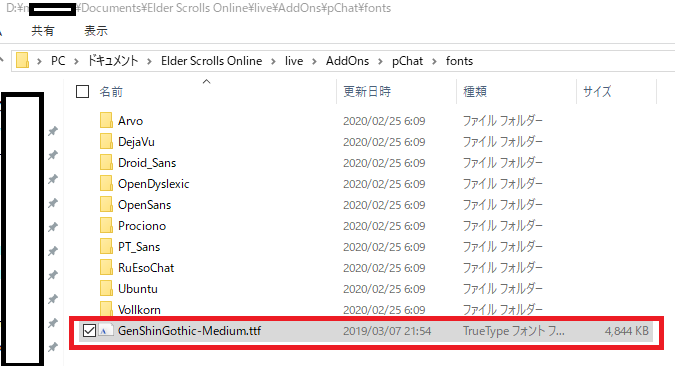The width and height of the screenshot is (675, 366).
Task: Select the OpenDyslexic folder name
Action: (154, 184)
